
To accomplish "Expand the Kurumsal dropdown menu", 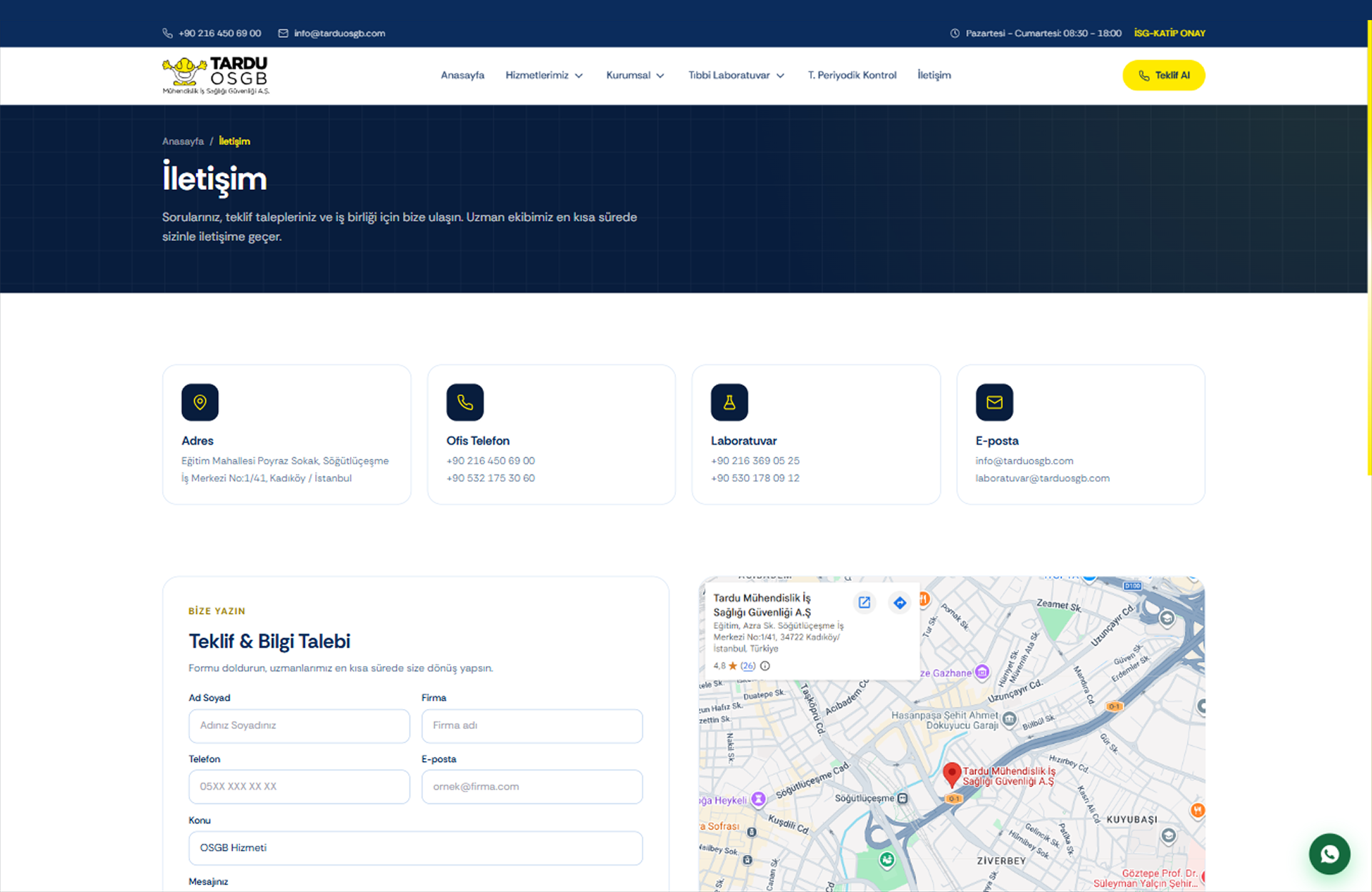I will pos(635,75).
